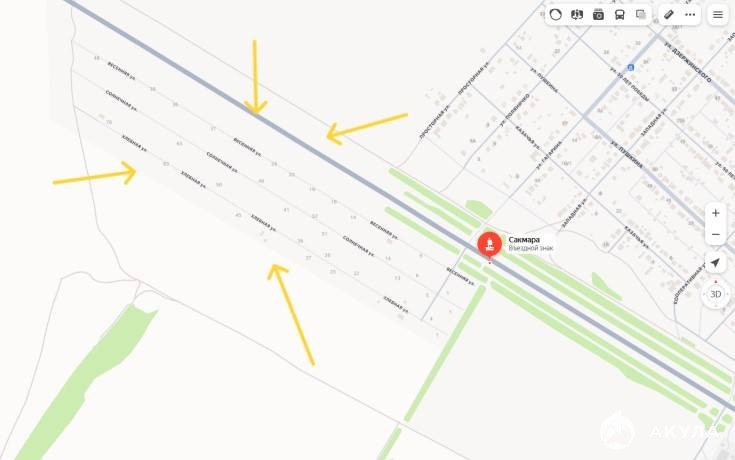Viewport: 735px width, 460px height.
Task: Show public transport with bus icon
Action: coord(620,15)
